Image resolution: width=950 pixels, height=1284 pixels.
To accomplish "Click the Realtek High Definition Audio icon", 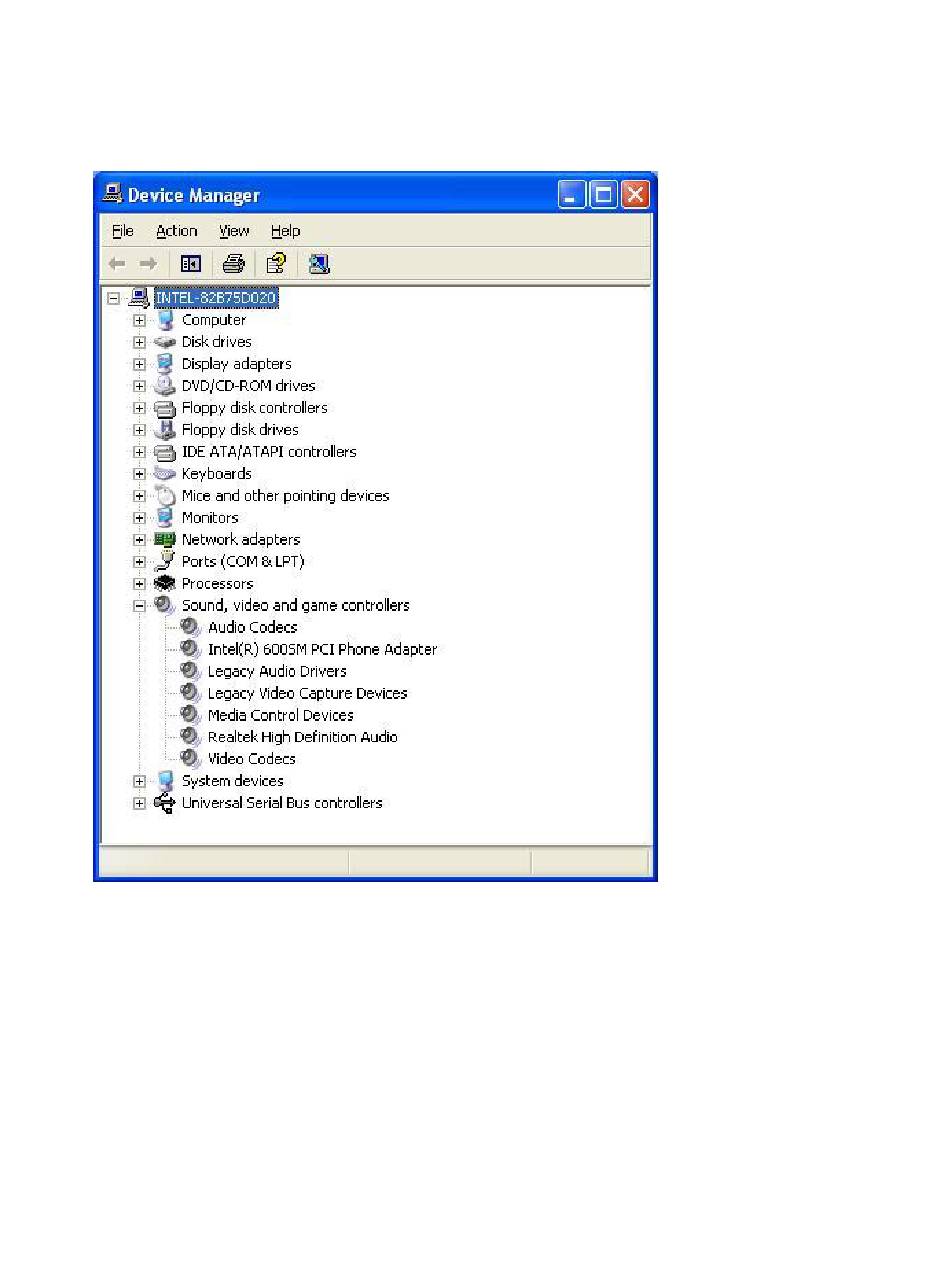I will point(191,738).
